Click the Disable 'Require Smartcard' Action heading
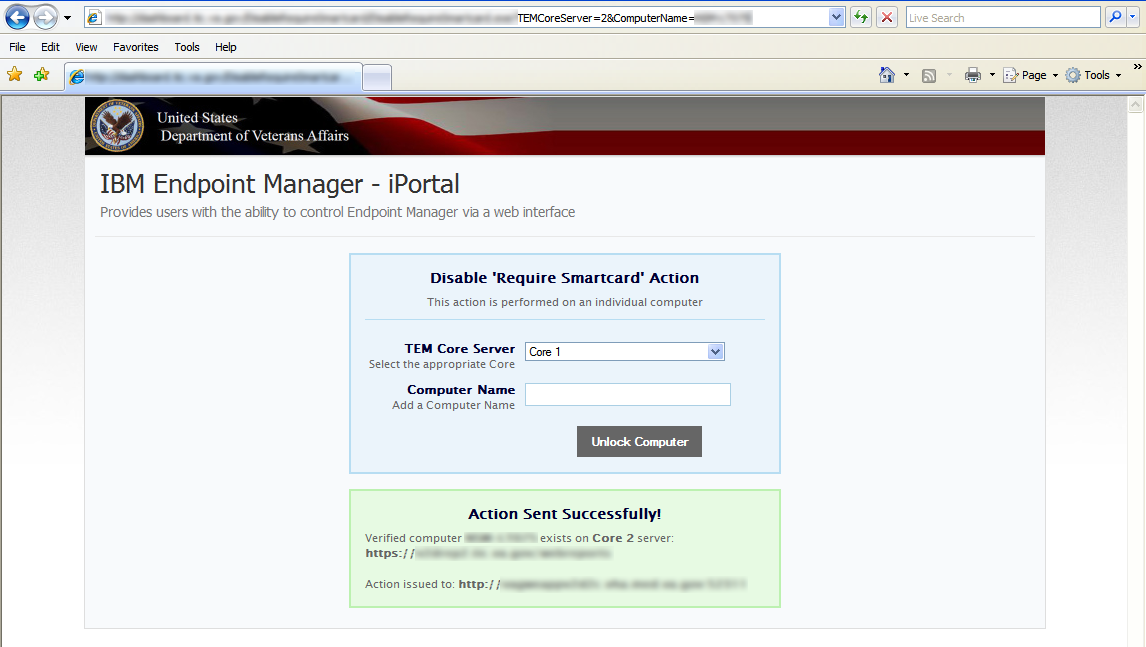Image resolution: width=1146 pixels, height=647 pixels. point(565,278)
